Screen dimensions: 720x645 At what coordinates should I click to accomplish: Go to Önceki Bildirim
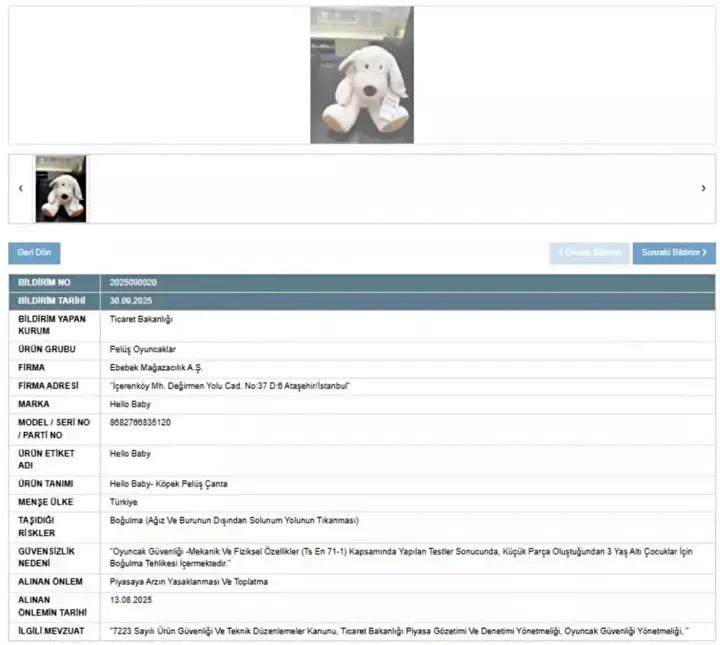click(589, 253)
